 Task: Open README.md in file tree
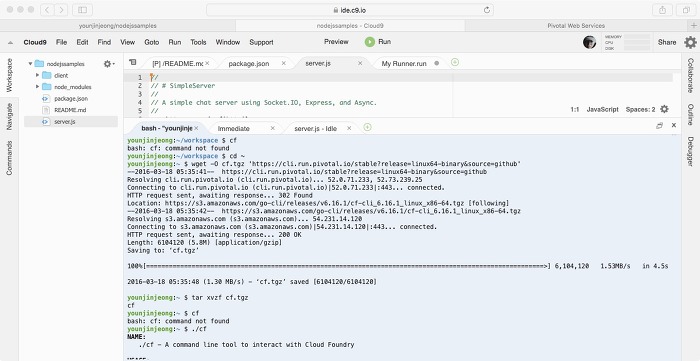71,110
